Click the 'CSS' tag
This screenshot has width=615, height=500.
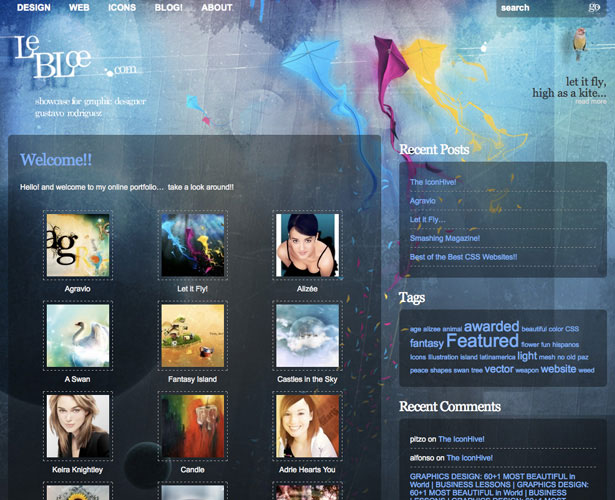(x=572, y=329)
